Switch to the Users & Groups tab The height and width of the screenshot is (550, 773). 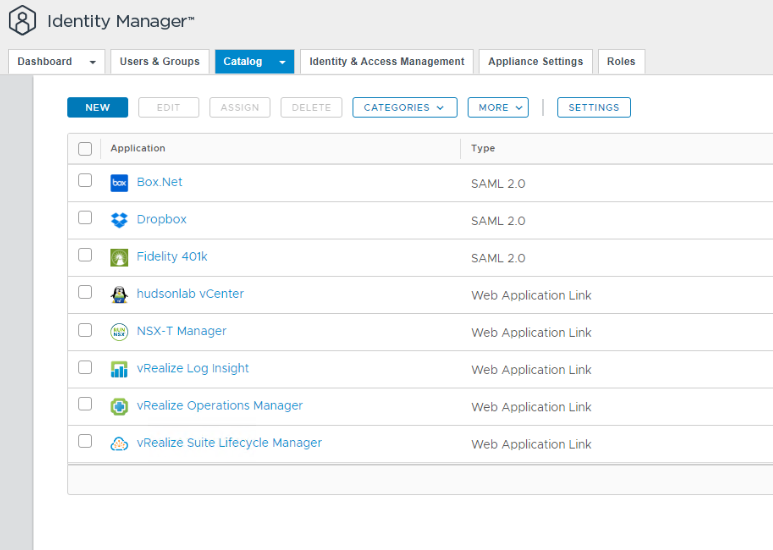click(160, 62)
